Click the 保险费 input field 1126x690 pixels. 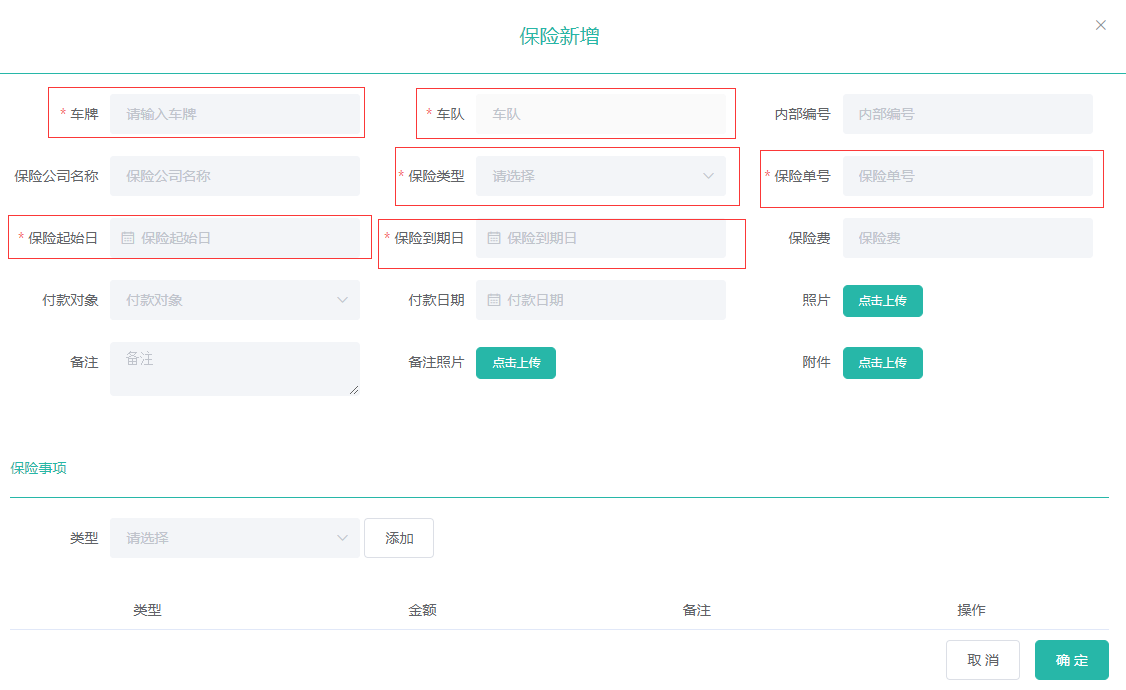pos(967,238)
